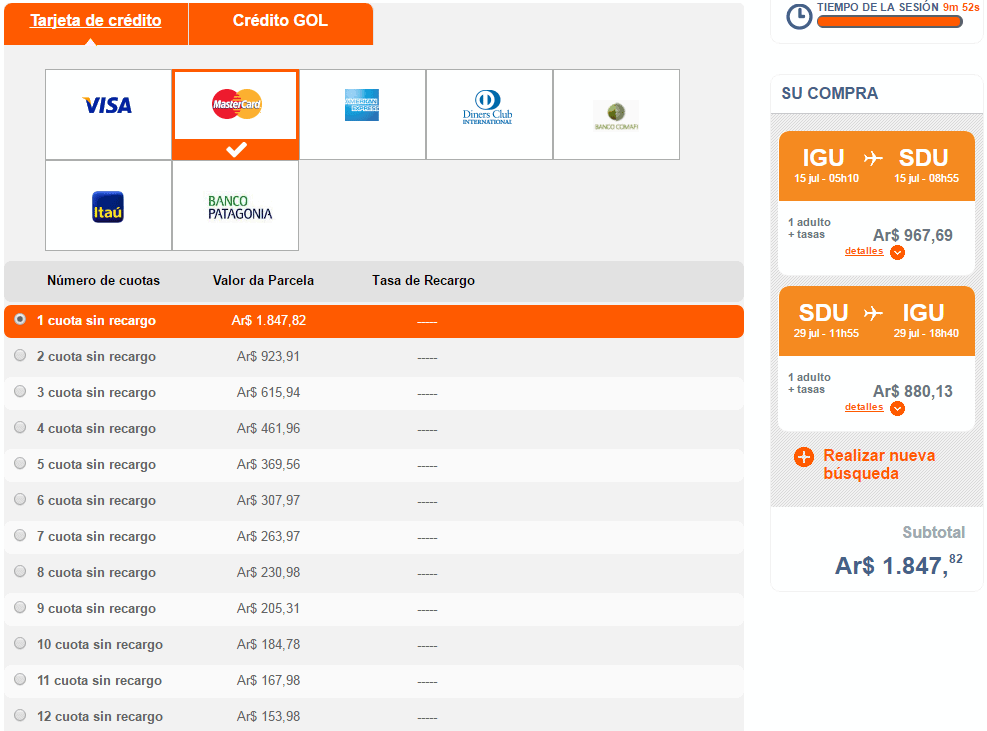Image resolution: width=987 pixels, height=731 pixels.
Task: Click the Ar$ 615,94 installment value
Action: [x=268, y=392]
